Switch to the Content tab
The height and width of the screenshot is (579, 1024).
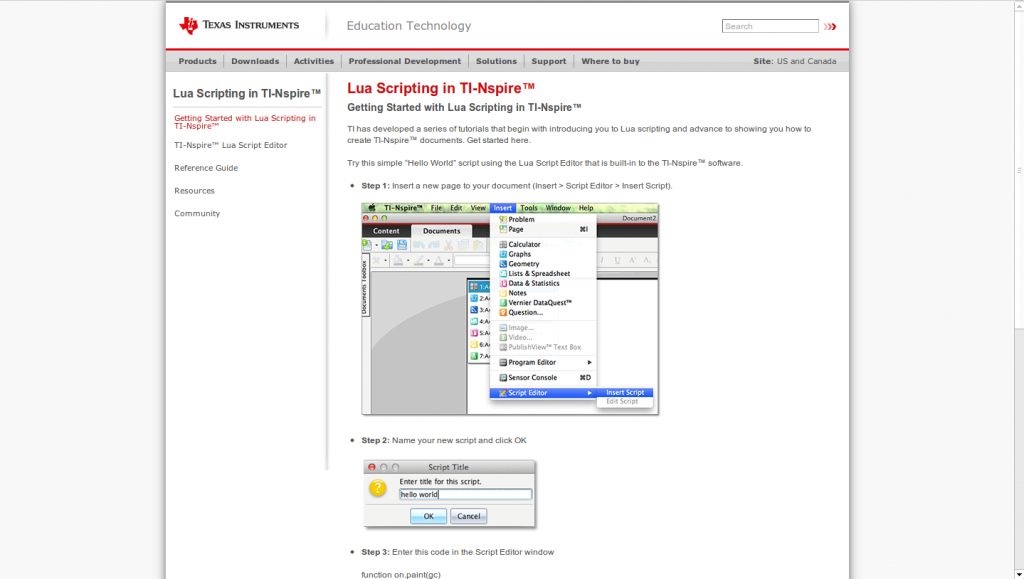(x=386, y=231)
